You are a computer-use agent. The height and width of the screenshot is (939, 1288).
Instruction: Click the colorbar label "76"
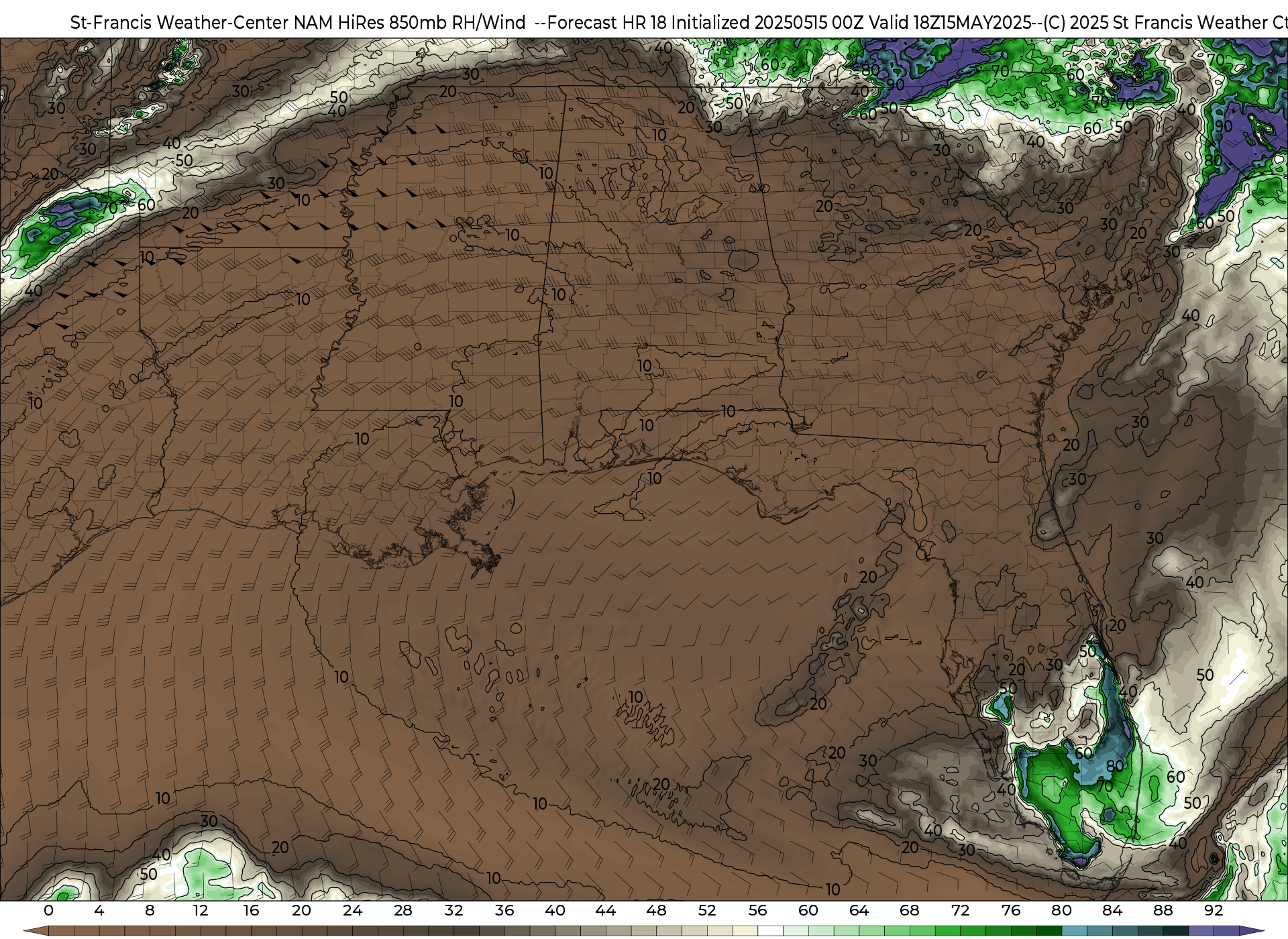(1011, 910)
